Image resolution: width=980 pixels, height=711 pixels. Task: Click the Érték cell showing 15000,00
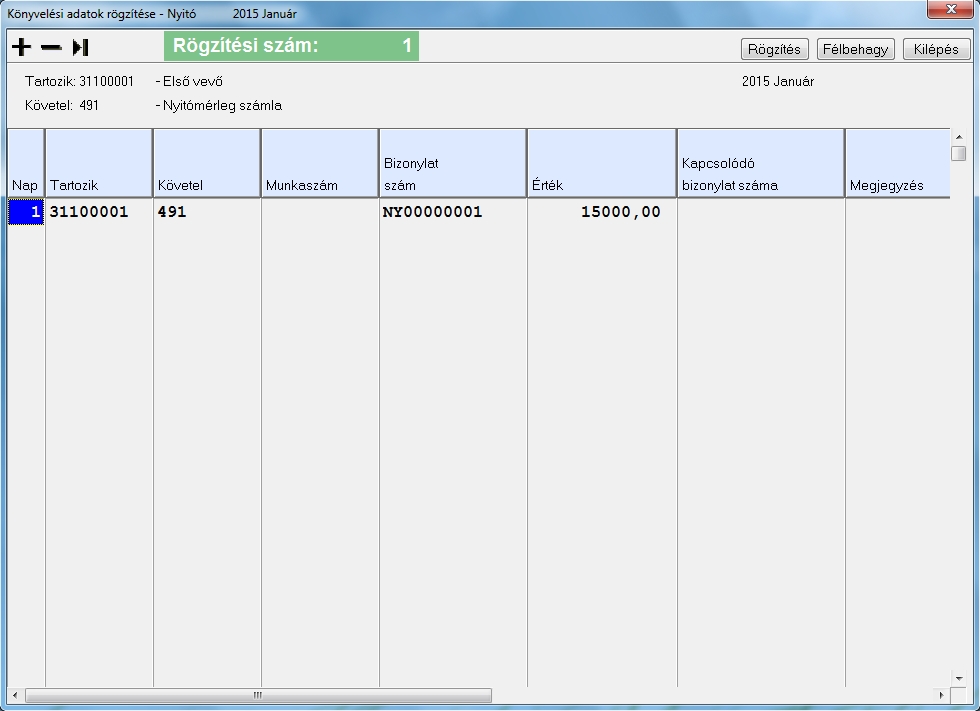pyautogui.click(x=601, y=212)
